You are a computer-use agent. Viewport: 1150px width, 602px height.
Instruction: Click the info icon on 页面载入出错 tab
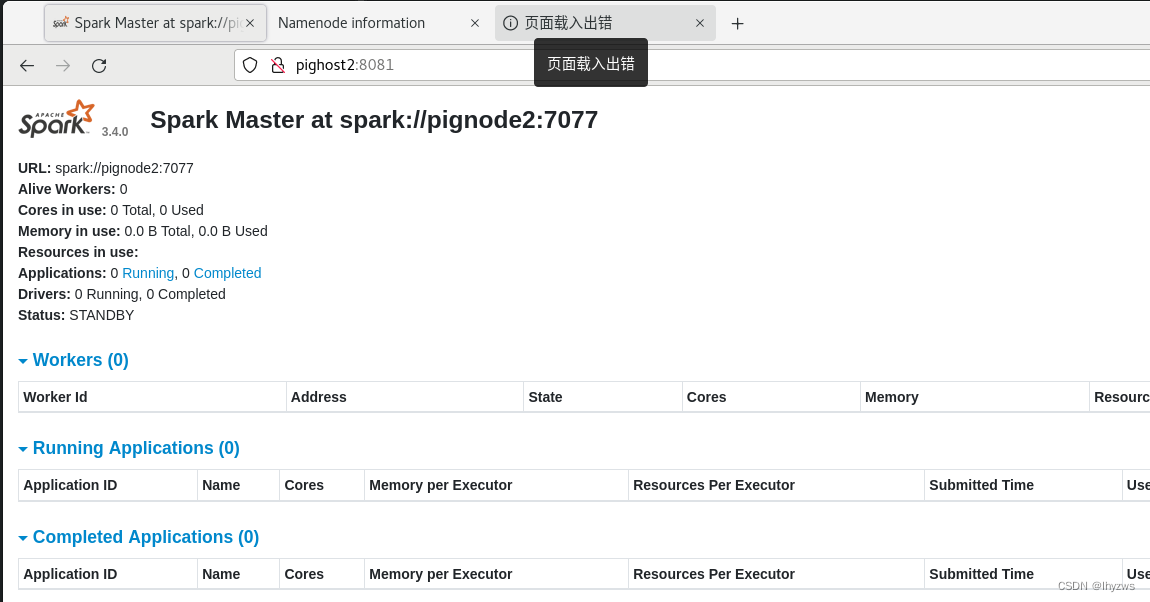510,23
